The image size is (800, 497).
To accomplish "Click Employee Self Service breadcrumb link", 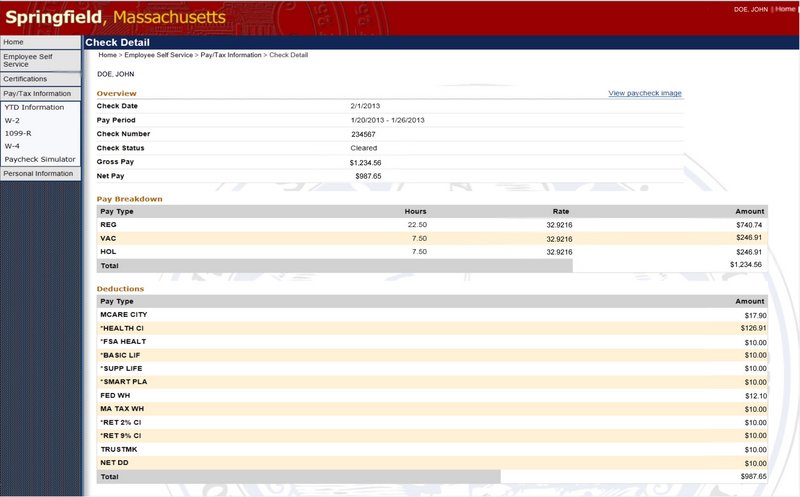I will point(158,55).
